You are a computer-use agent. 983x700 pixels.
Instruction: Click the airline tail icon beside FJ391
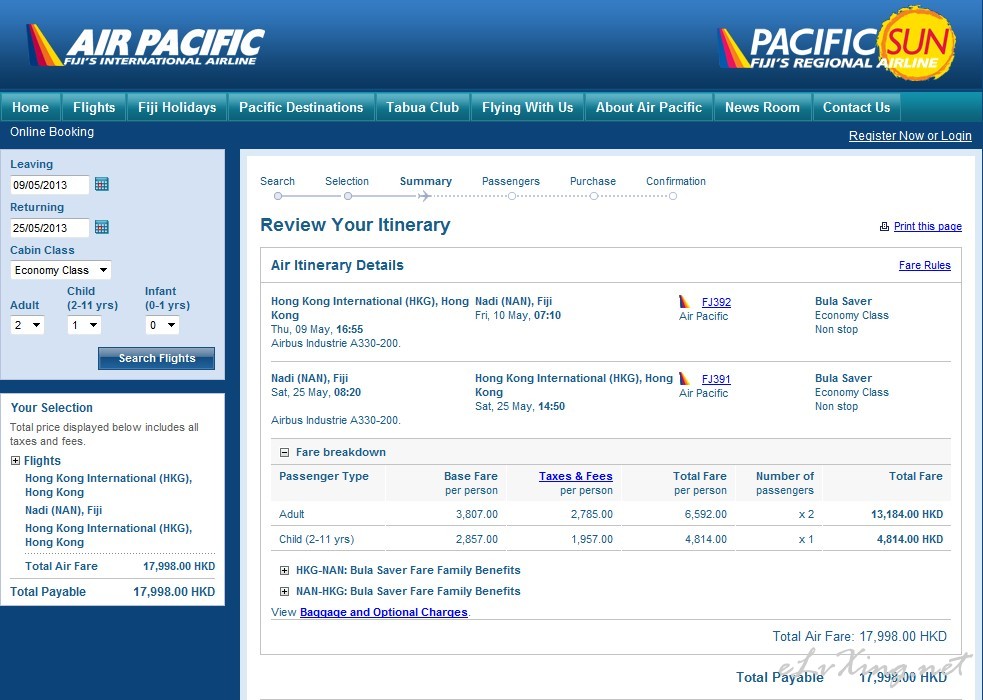point(685,379)
